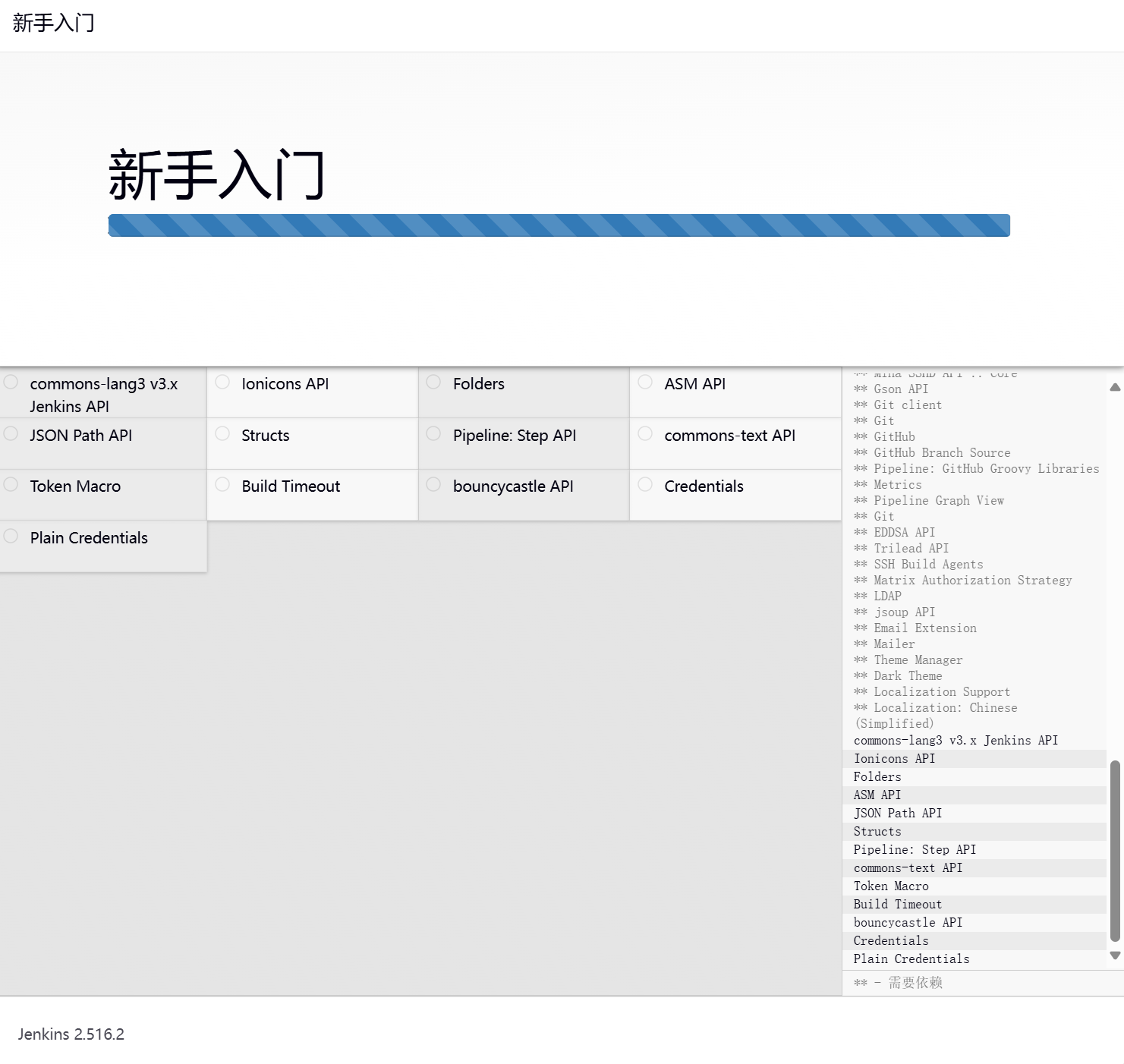This screenshot has width=1124, height=1064.
Task: Click status circle next to commons-text API
Action: (645, 433)
